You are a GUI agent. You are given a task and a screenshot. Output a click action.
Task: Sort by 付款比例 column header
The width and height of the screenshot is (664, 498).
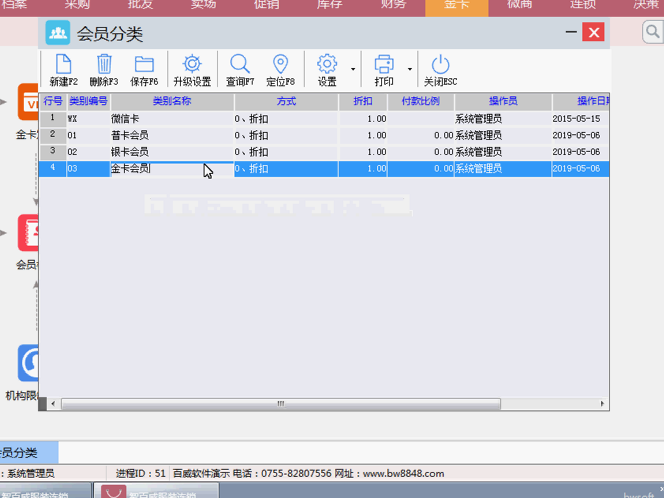click(421, 101)
